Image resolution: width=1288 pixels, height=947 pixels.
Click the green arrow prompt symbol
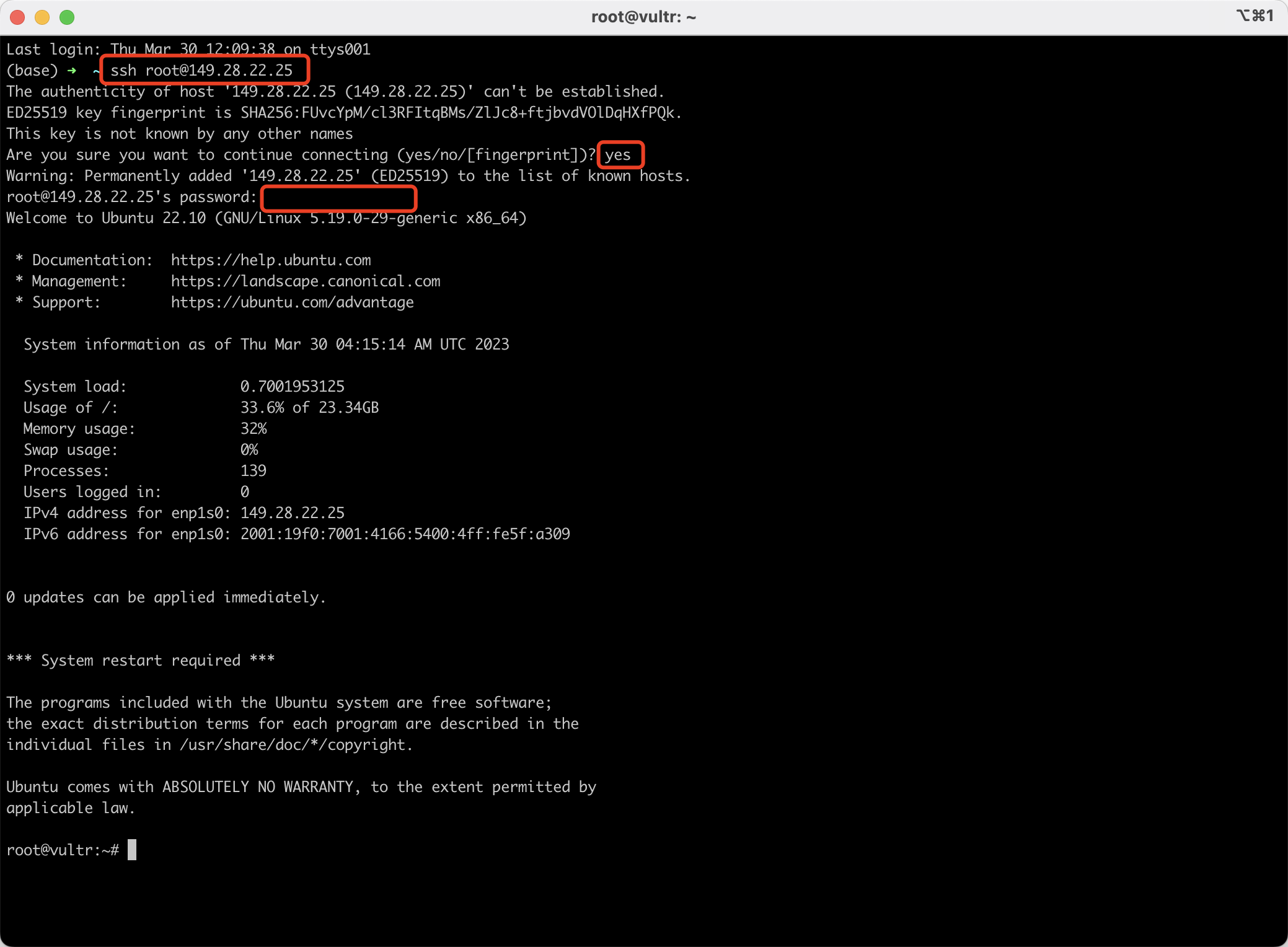pyautogui.click(x=72, y=71)
